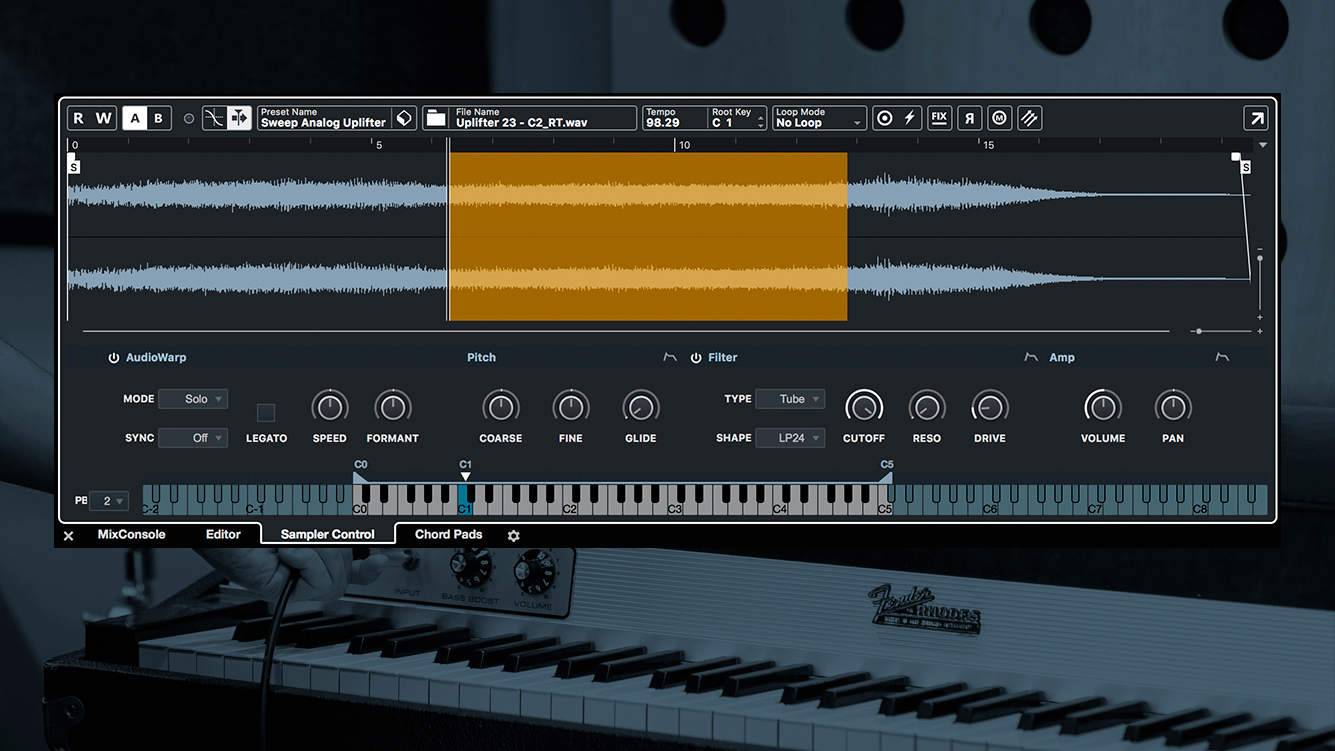Toggle the auto-scroll arrow icon
1335x751 pixels.
coord(239,118)
